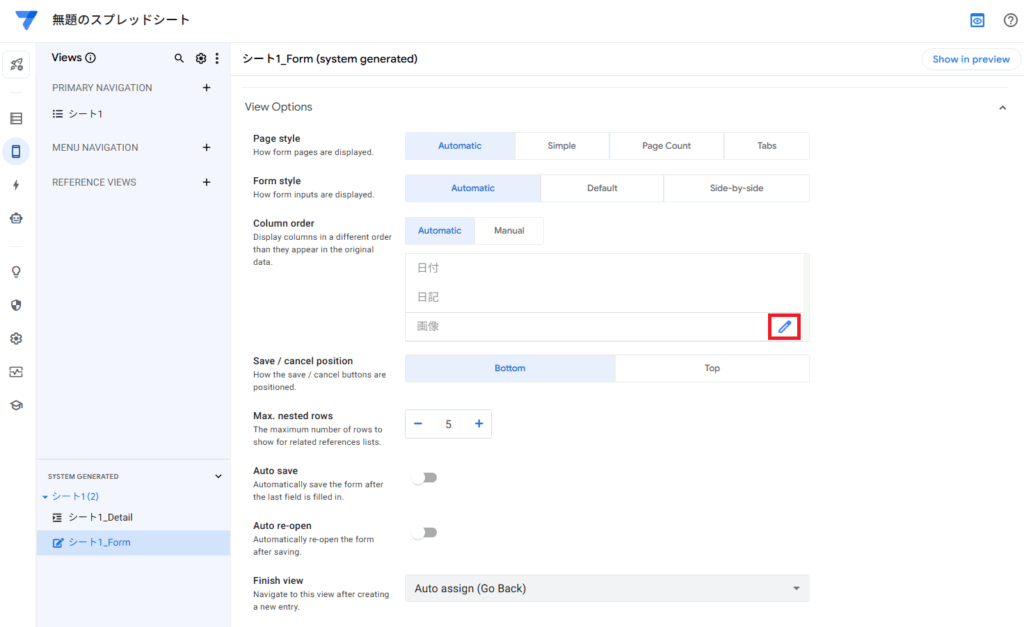Set Column order to Manual
Image resolution: width=1024 pixels, height=627 pixels.
(508, 231)
